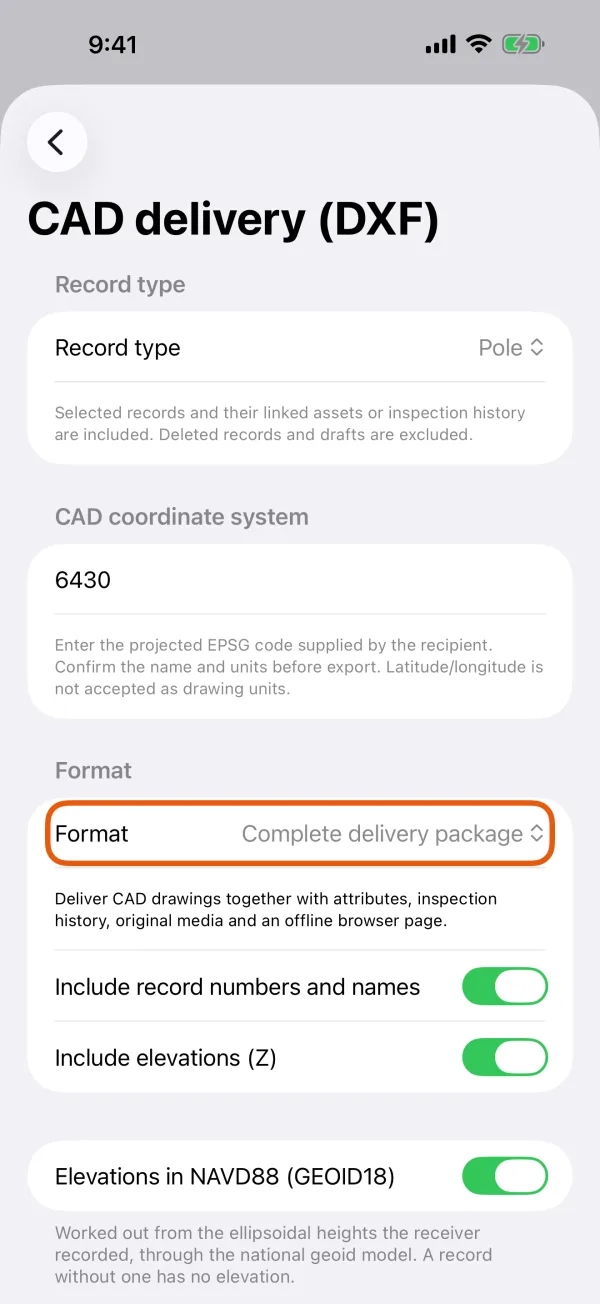Toggle Elevations in NAVD88 (GEOID18)
Screen dimensions: 600x1304
(x=505, y=1177)
